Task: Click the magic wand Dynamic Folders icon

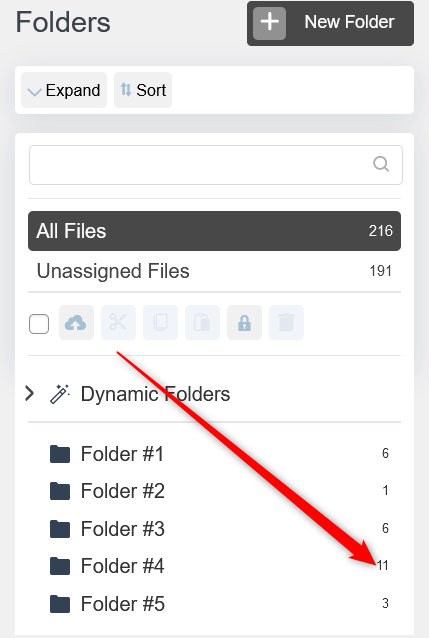Action: pyautogui.click(x=59, y=394)
